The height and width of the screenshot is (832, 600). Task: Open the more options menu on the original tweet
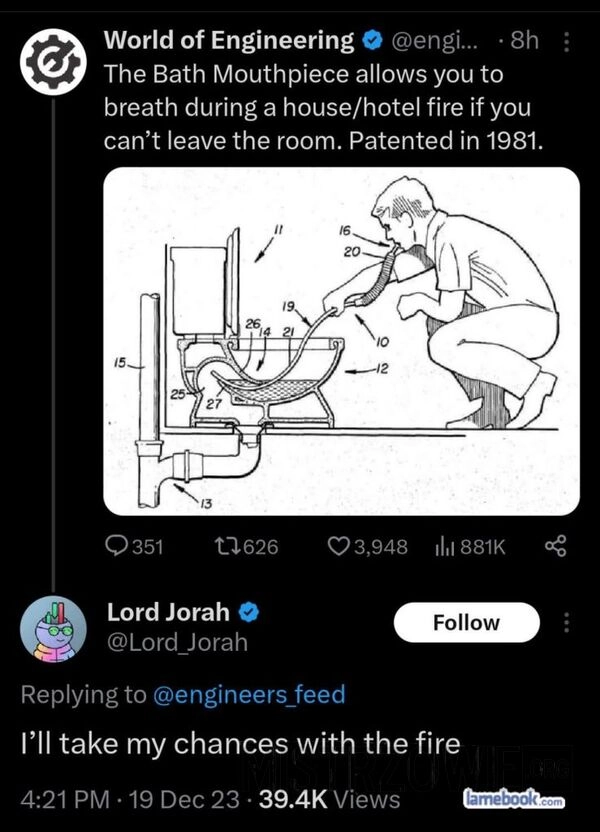click(x=568, y=42)
